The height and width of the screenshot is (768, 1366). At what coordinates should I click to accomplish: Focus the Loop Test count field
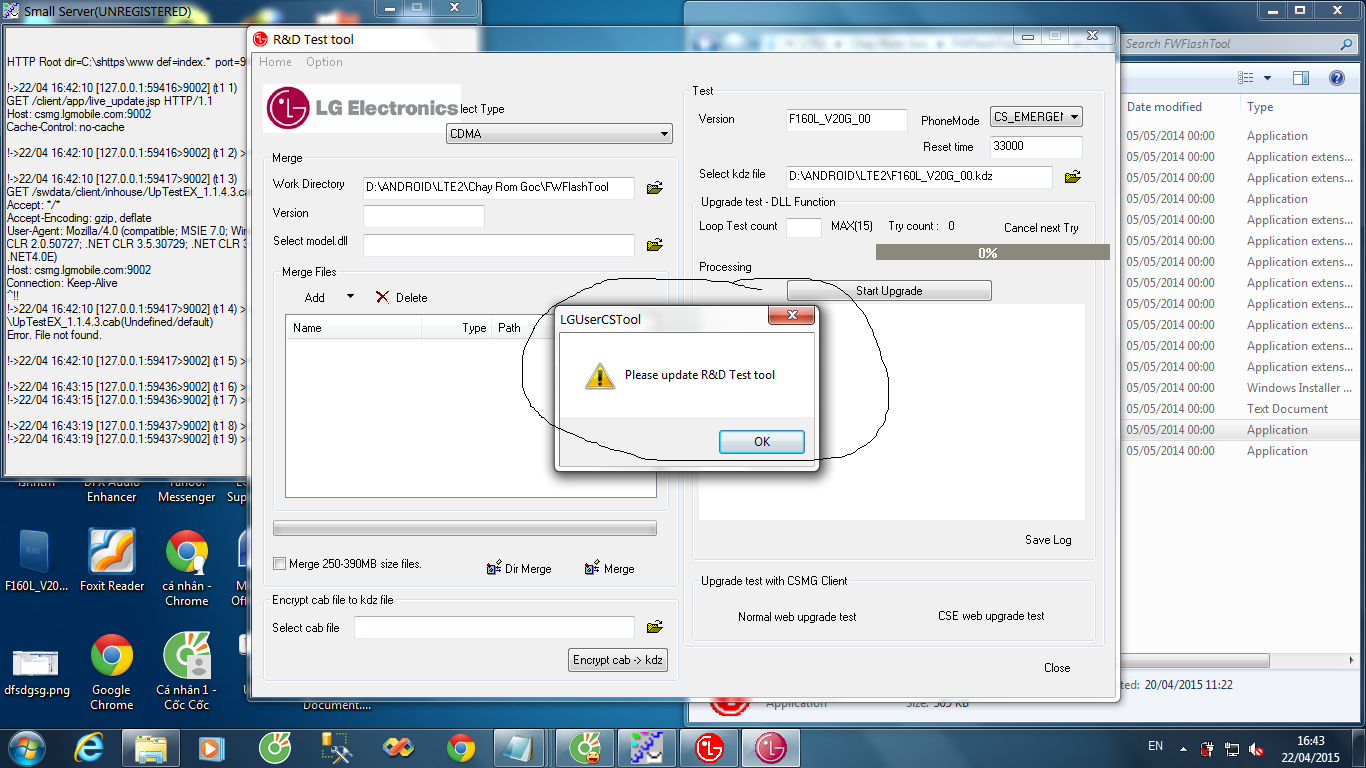click(804, 227)
